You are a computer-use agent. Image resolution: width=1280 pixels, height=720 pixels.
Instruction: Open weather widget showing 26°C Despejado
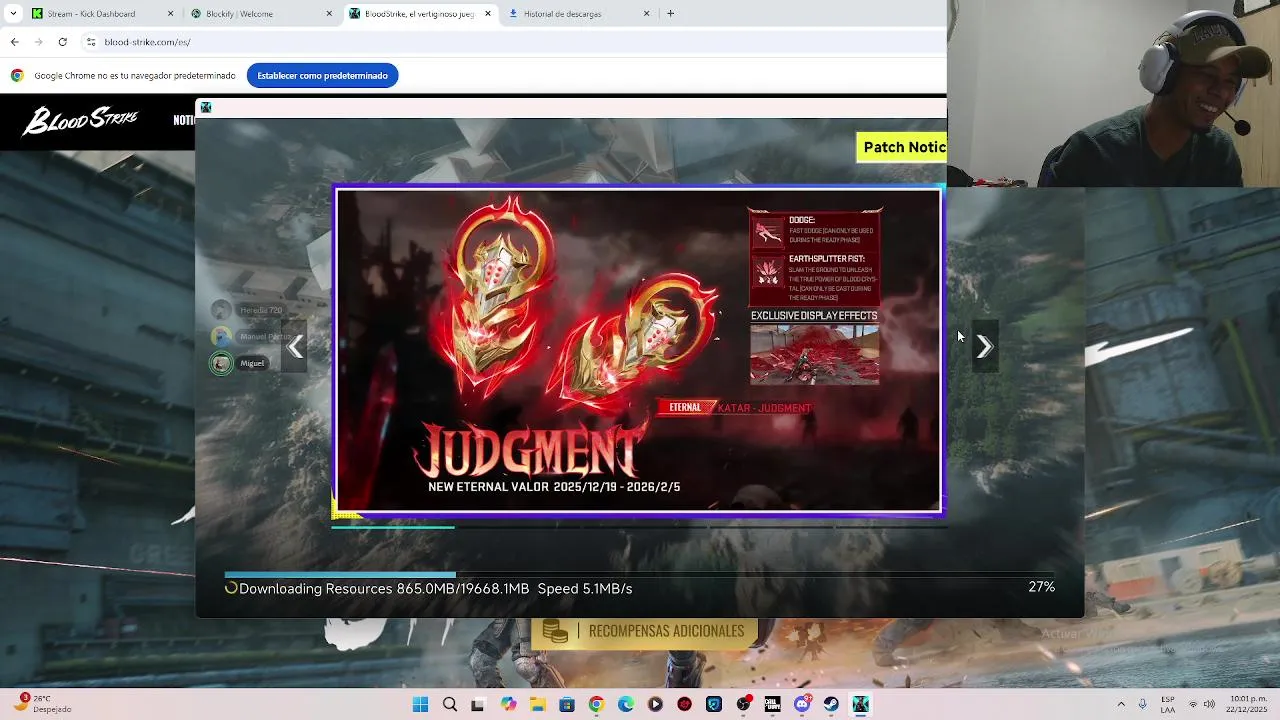tap(42, 704)
